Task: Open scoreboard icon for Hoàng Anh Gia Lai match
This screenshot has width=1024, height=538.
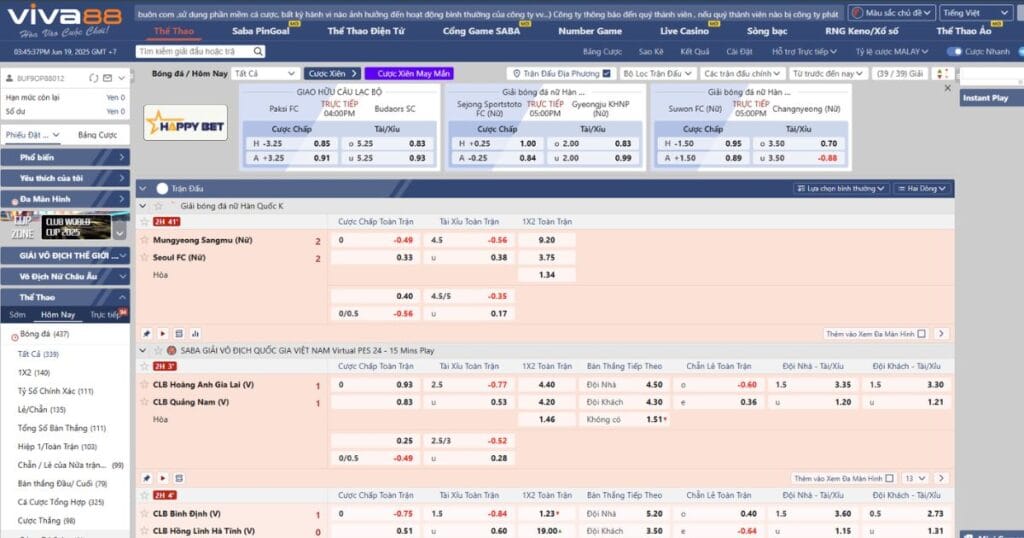Action: pos(179,479)
